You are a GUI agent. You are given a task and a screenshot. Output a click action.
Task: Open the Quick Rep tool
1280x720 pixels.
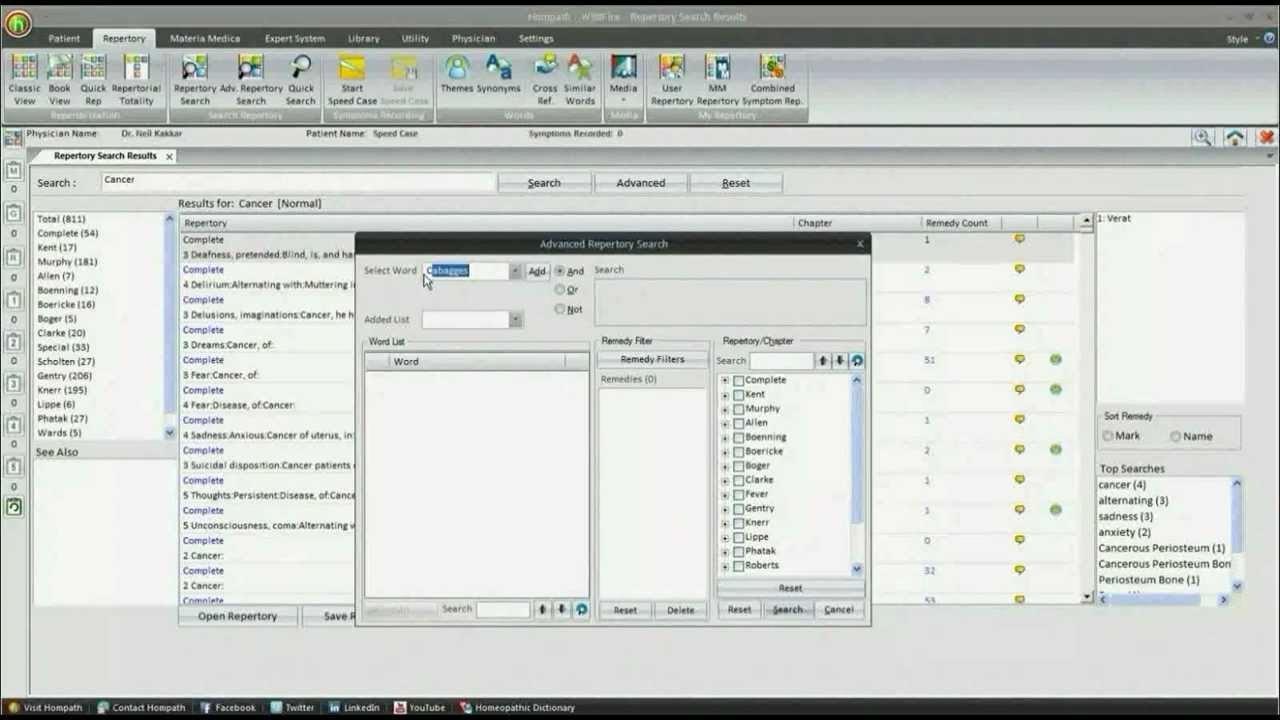click(93, 80)
